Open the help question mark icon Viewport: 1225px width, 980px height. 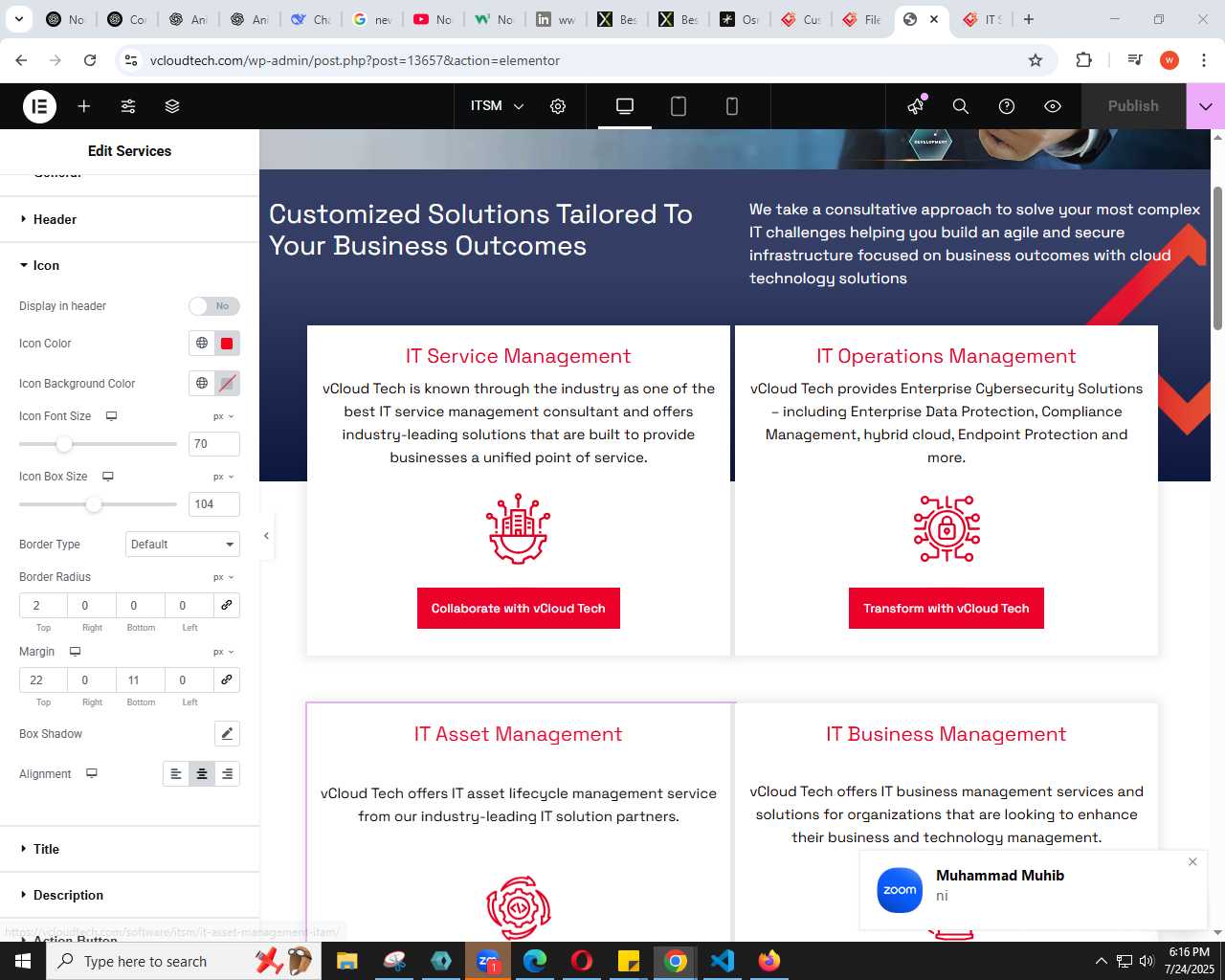1007,106
